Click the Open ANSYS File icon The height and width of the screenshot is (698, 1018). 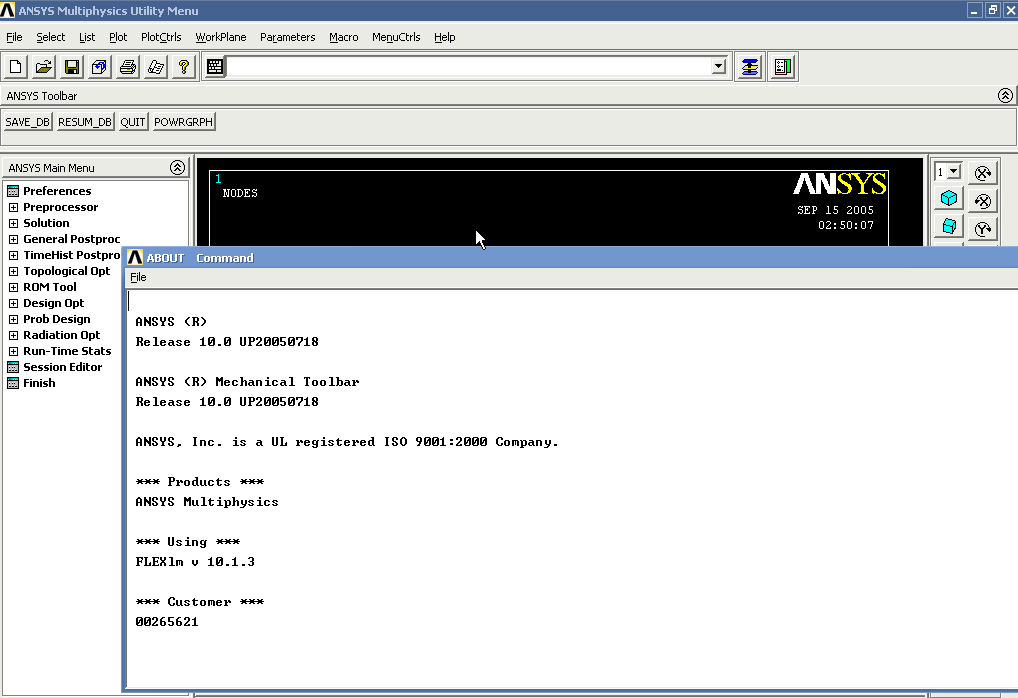click(x=43, y=67)
